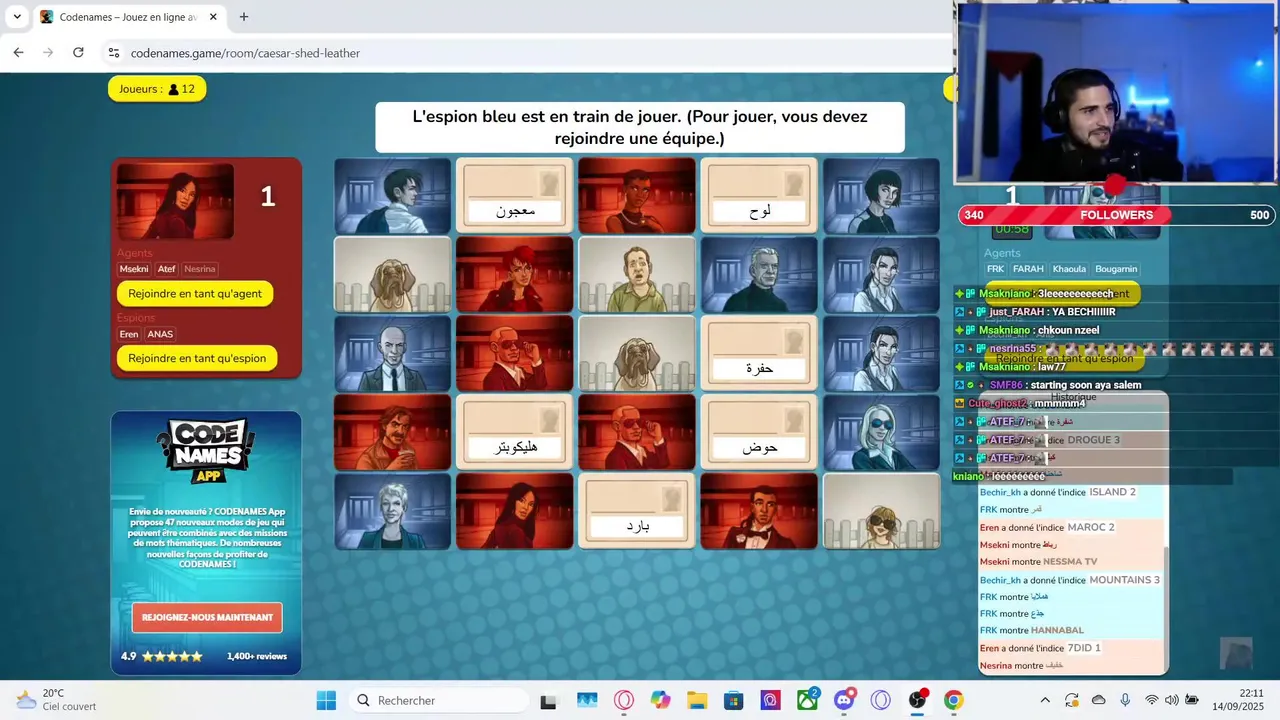Check the battery tray icon
Viewport: 1280px width, 720px height.
(1191, 700)
